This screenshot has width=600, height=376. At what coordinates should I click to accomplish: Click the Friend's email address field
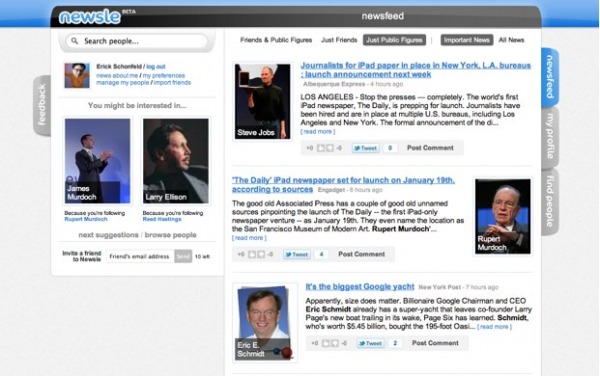click(x=140, y=256)
